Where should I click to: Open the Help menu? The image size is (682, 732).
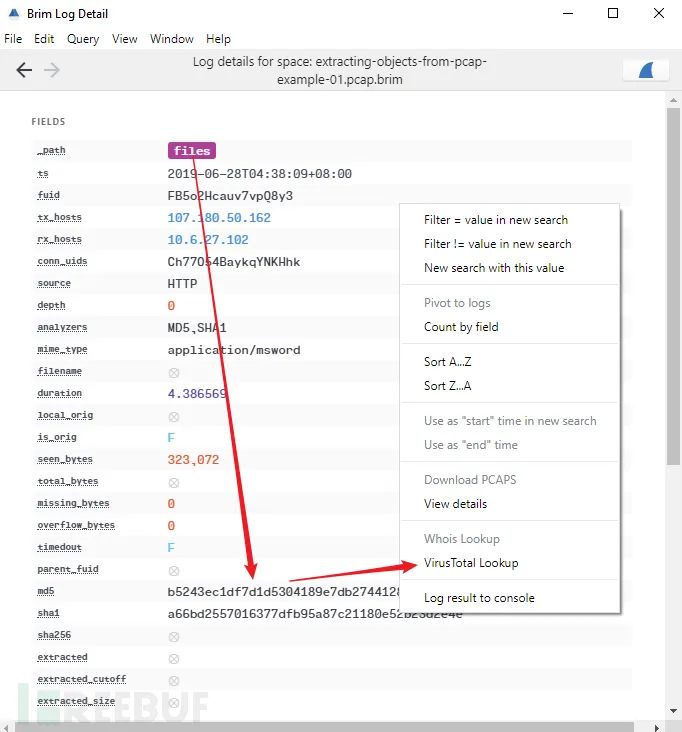[218, 39]
